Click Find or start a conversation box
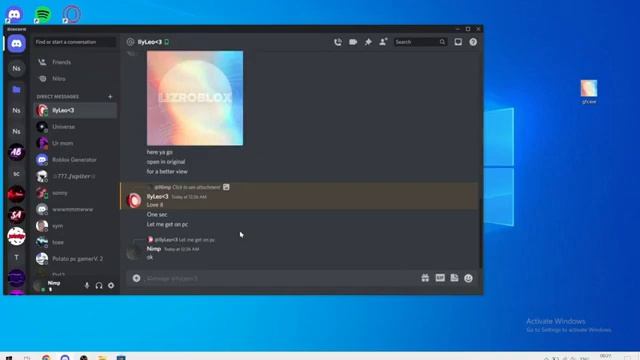 point(75,42)
